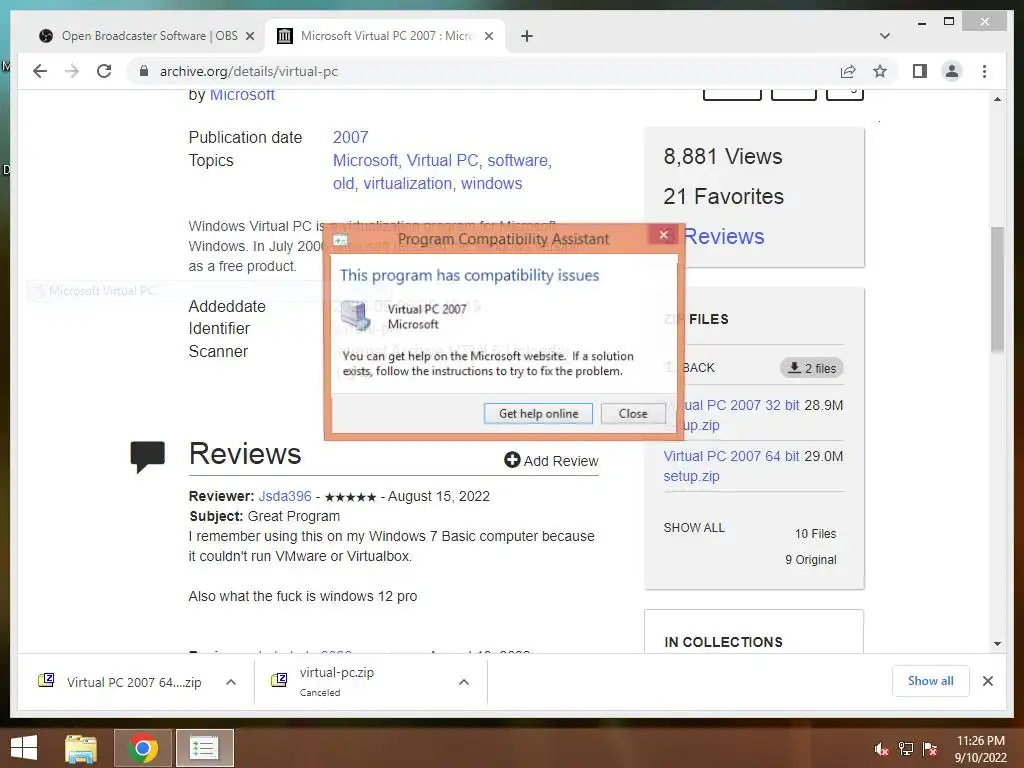Viewport: 1024px width, 768px height.
Task: Click the Program Compatibility Assistant taskbar icon
Action: pos(204,748)
